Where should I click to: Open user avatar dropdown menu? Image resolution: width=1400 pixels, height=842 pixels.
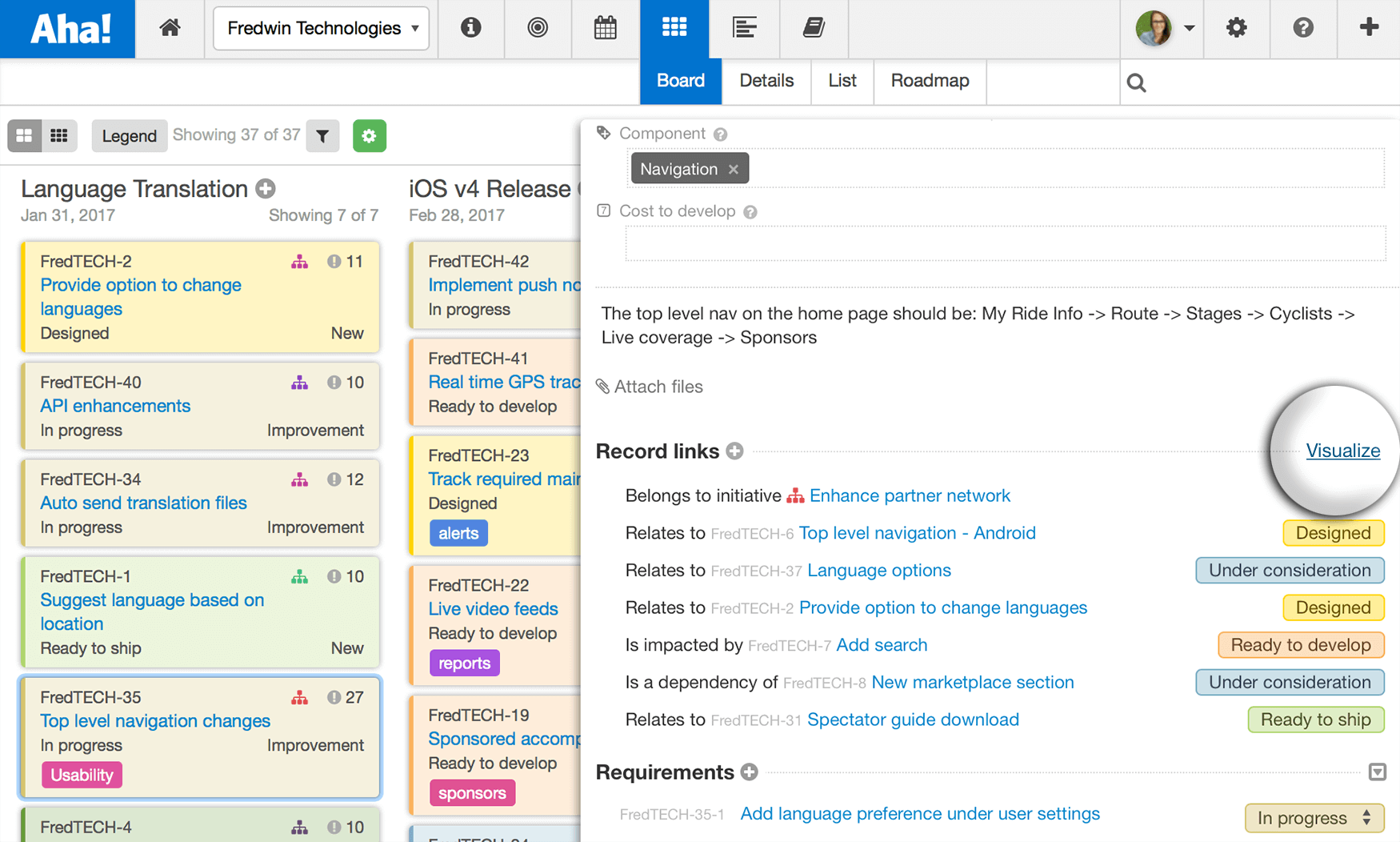[x=1165, y=28]
